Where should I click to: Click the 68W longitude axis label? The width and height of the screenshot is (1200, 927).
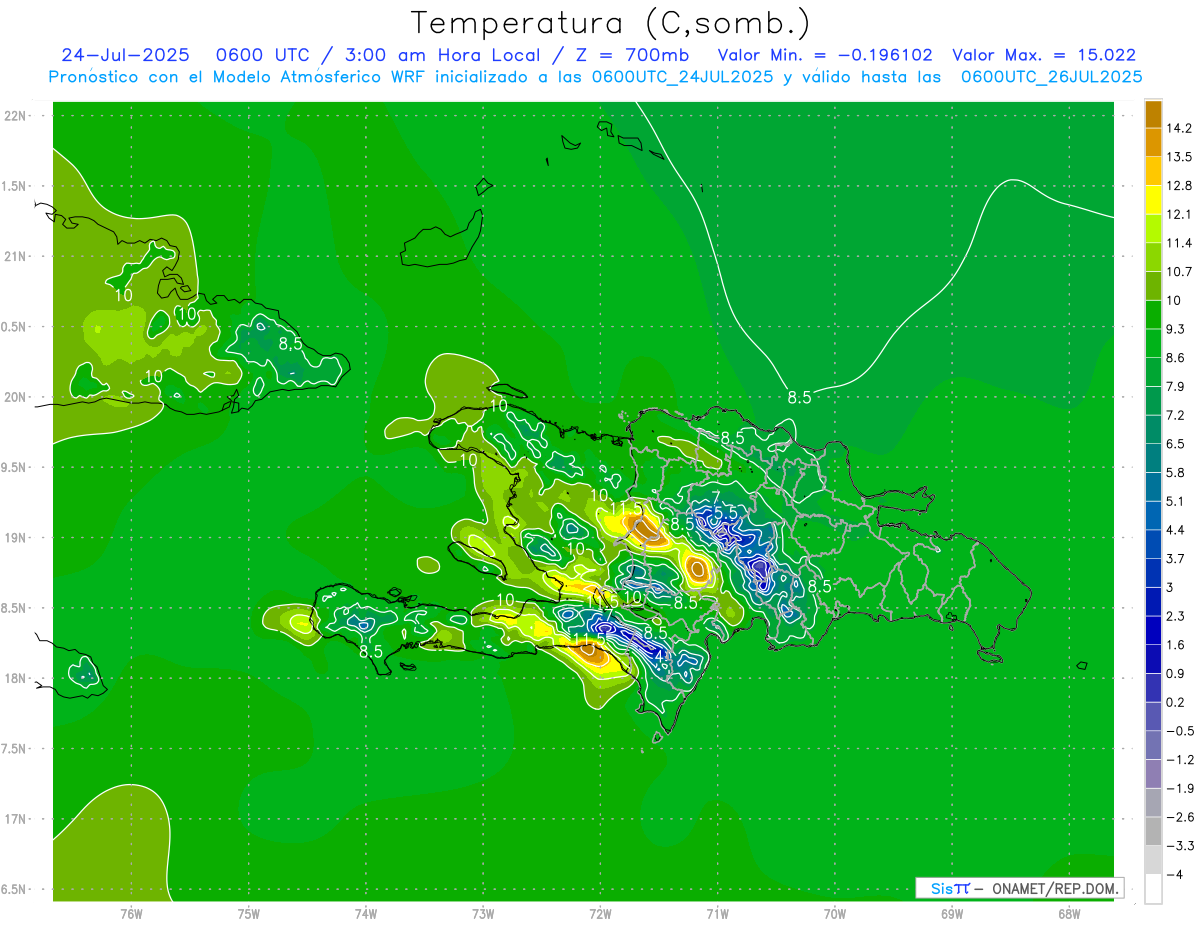click(1069, 914)
